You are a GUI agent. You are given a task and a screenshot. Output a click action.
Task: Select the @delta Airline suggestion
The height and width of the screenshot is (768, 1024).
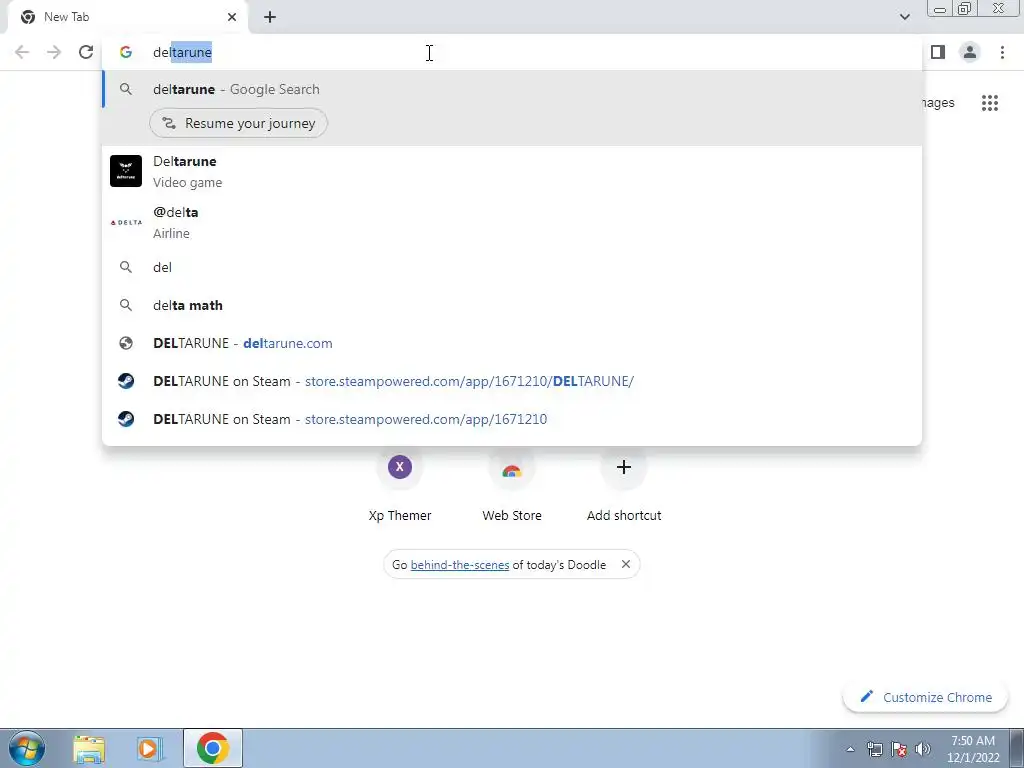coord(512,223)
